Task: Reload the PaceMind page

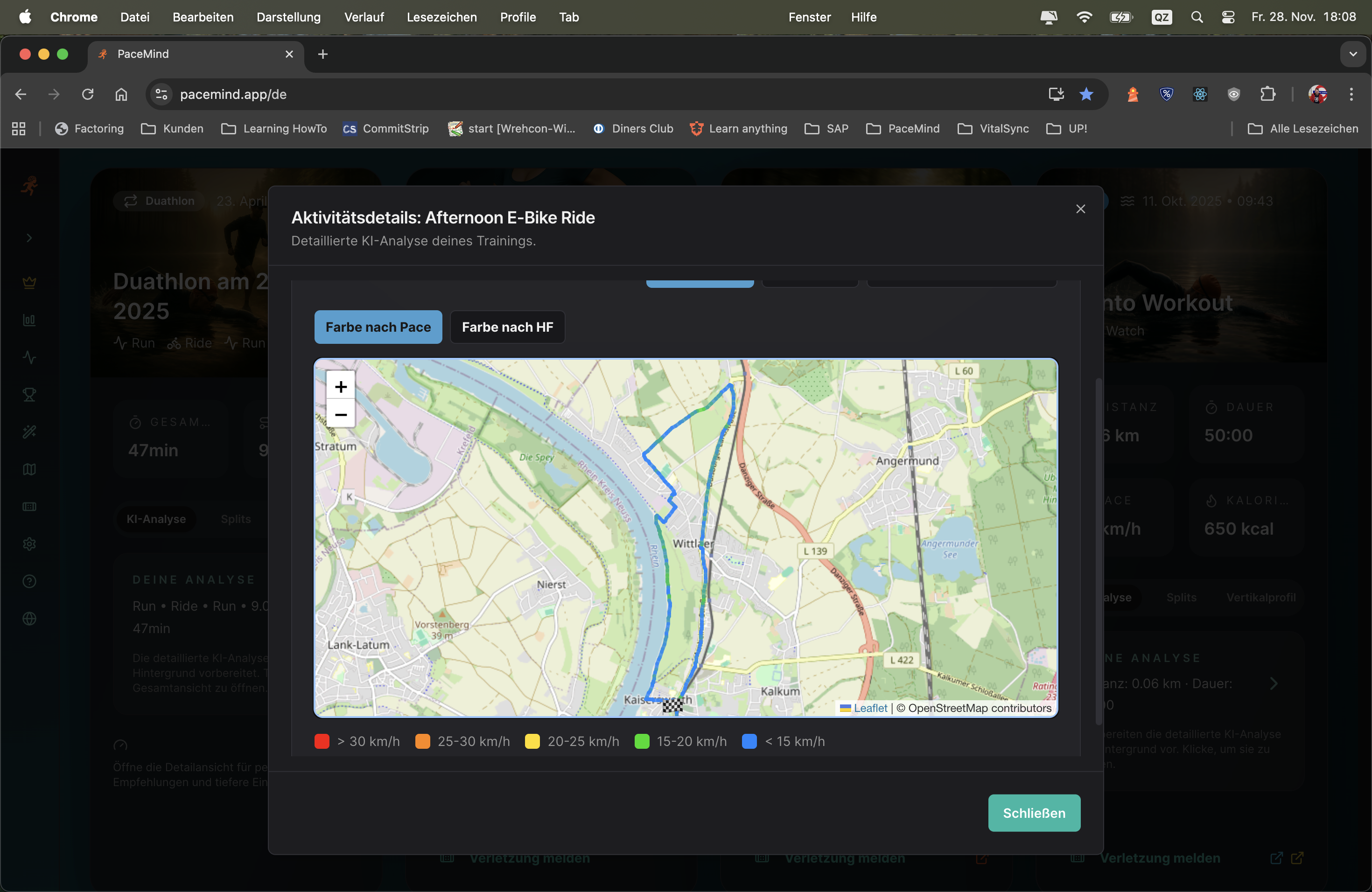Action: tap(88, 94)
